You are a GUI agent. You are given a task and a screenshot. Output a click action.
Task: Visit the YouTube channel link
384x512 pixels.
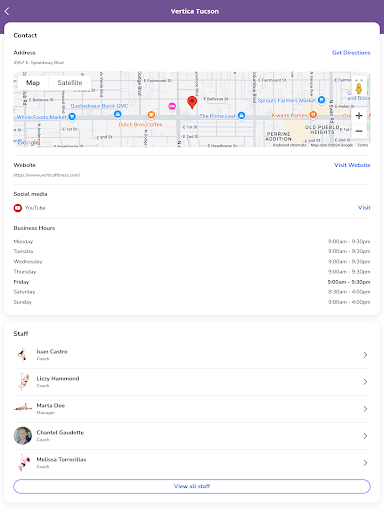[364, 208]
